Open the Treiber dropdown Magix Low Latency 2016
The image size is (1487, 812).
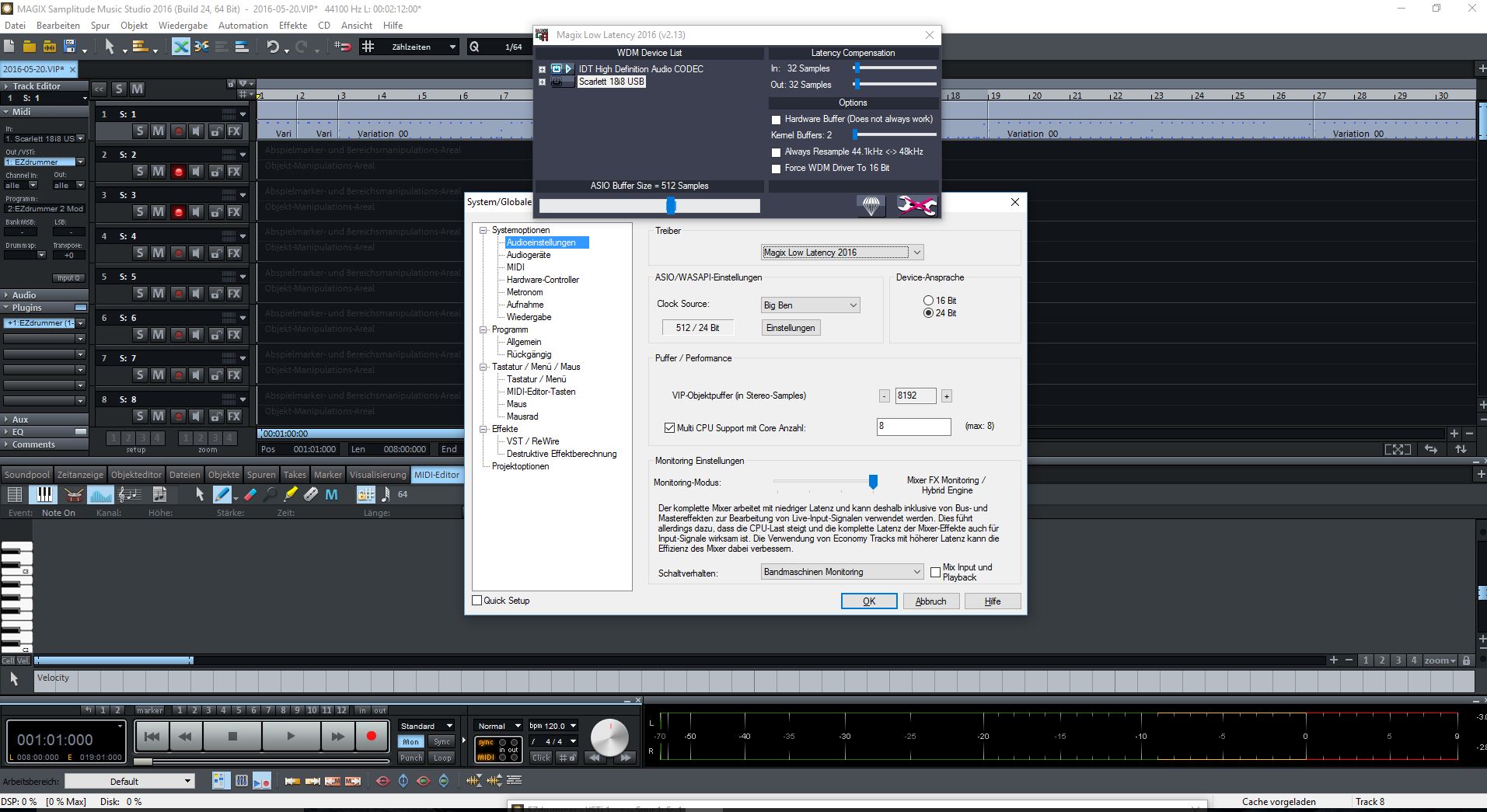[x=842, y=253]
